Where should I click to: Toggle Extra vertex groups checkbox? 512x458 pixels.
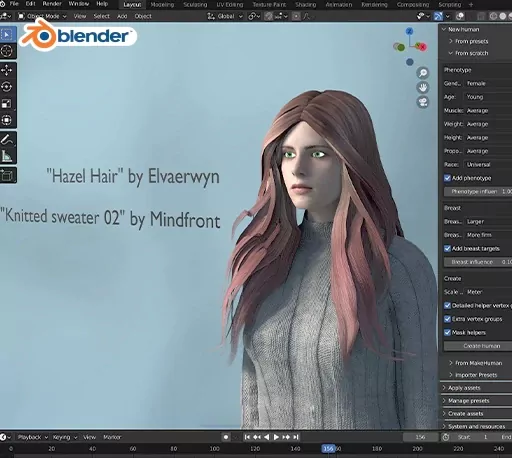point(447,319)
